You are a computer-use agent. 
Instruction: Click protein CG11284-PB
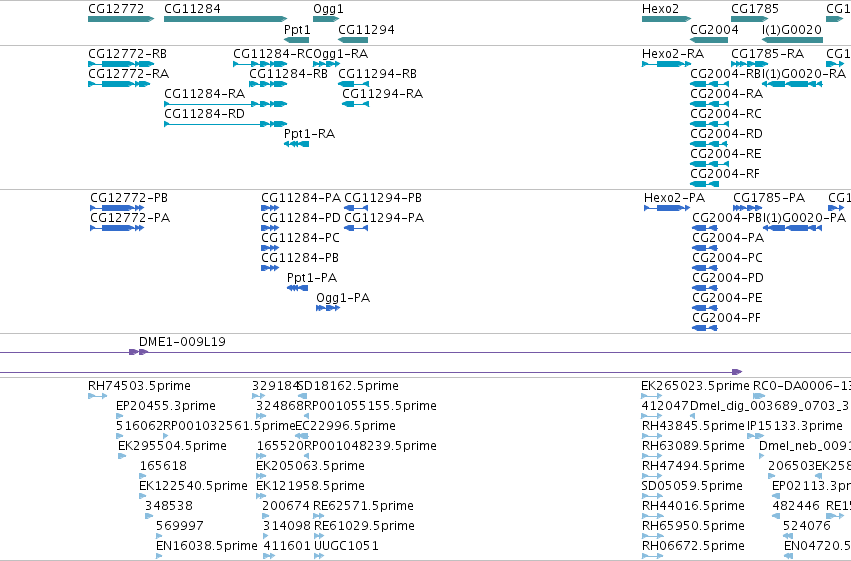(x=270, y=269)
